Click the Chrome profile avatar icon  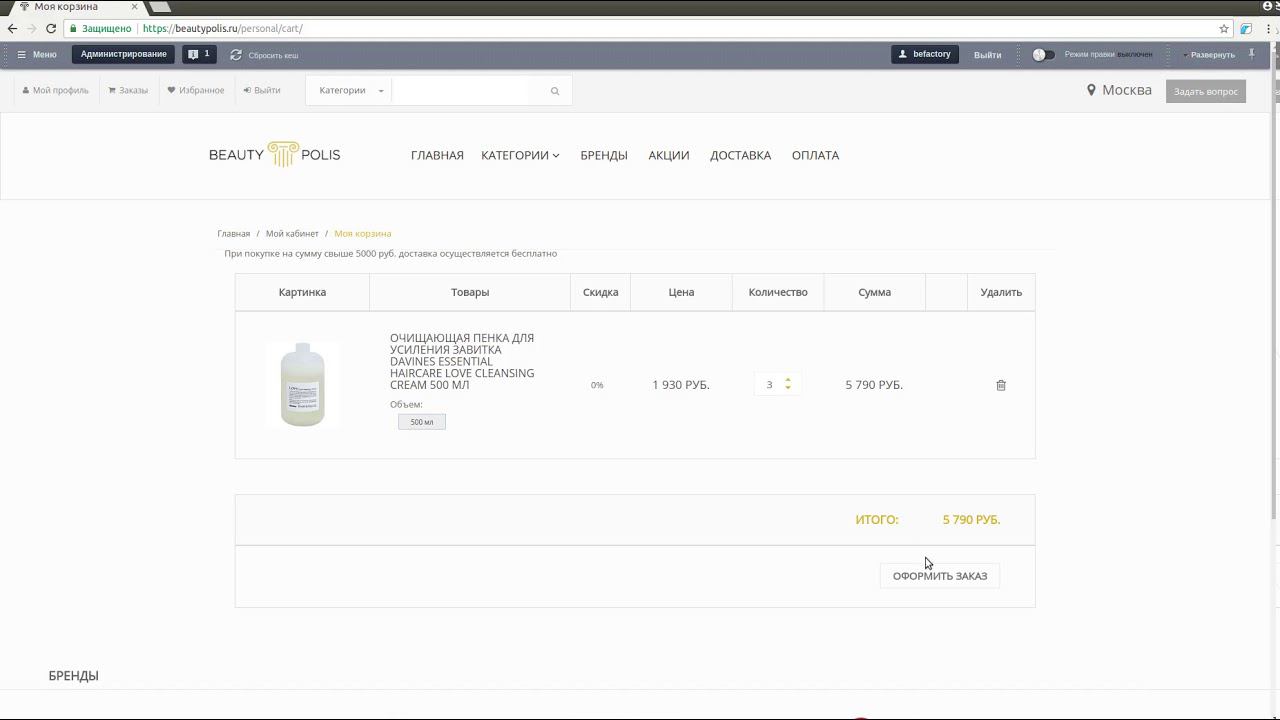pos(1268,6)
